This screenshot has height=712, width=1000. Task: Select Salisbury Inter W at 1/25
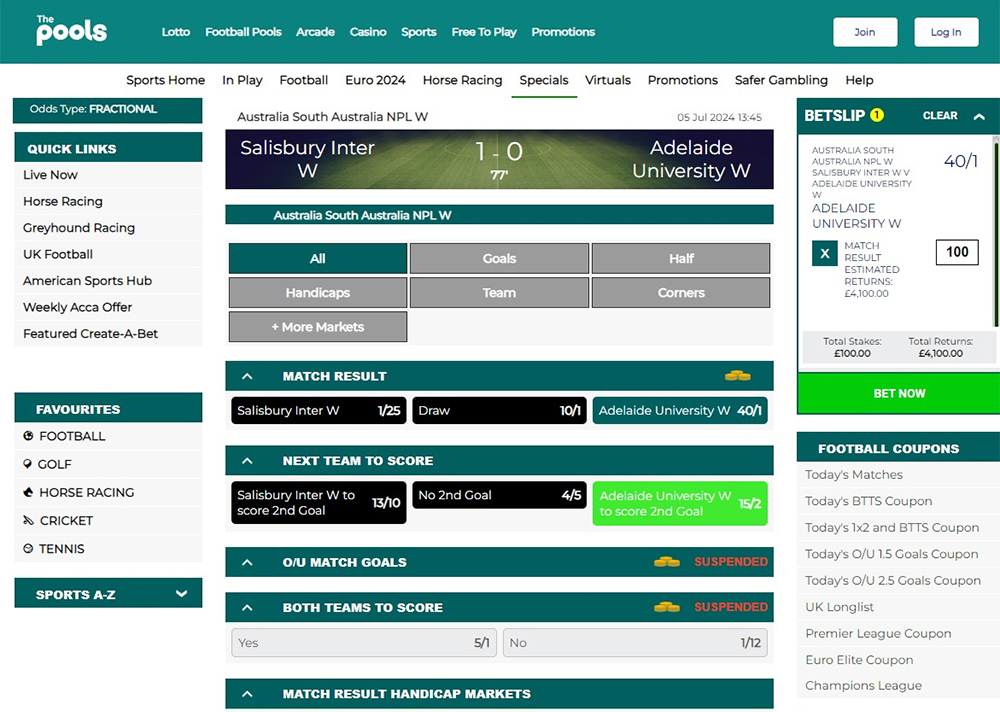pos(318,410)
